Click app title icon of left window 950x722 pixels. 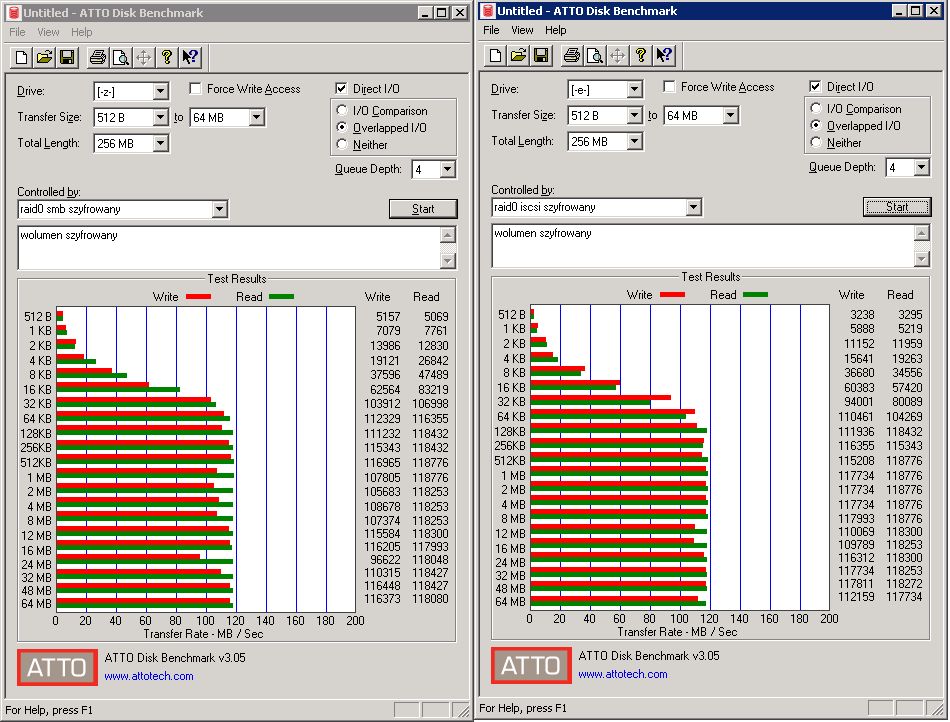(x=15, y=12)
